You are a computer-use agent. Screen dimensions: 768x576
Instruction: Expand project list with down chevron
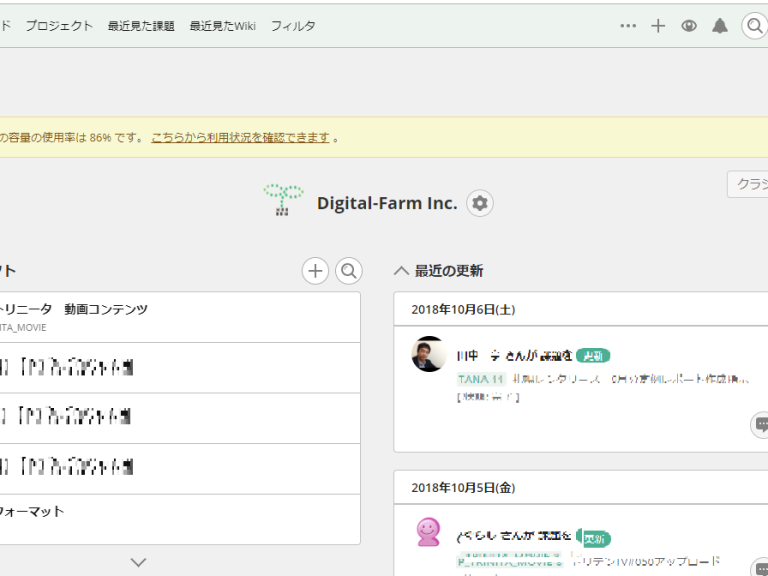click(x=139, y=562)
